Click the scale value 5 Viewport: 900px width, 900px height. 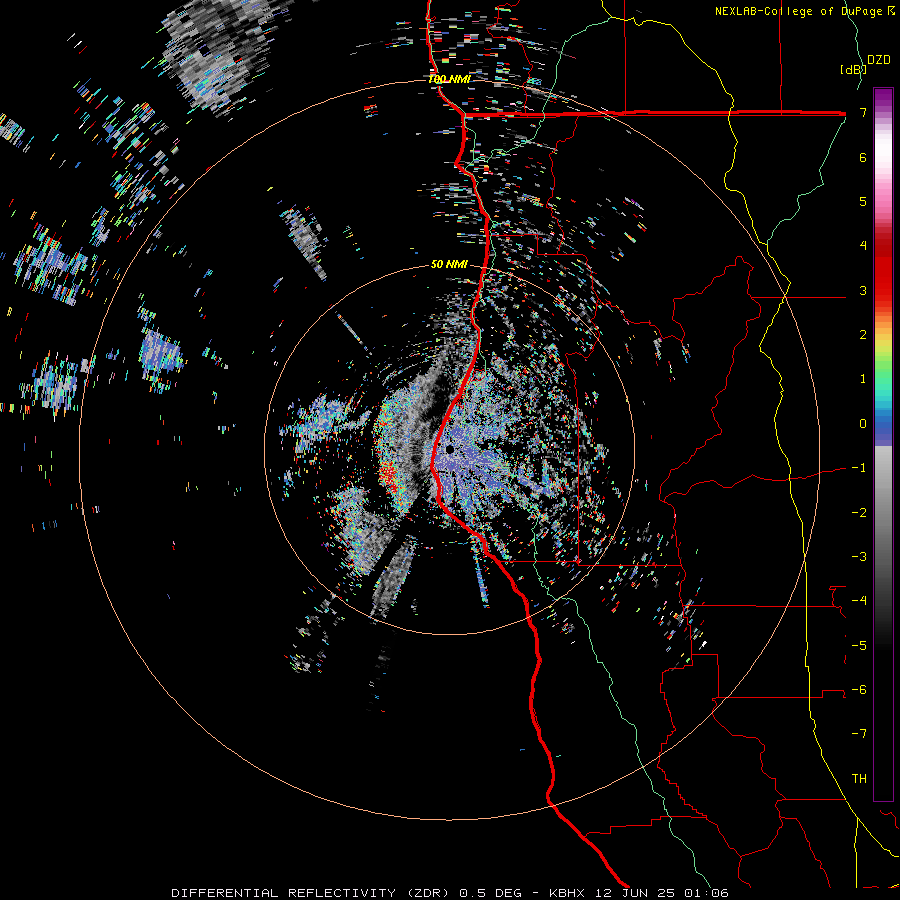coord(863,201)
